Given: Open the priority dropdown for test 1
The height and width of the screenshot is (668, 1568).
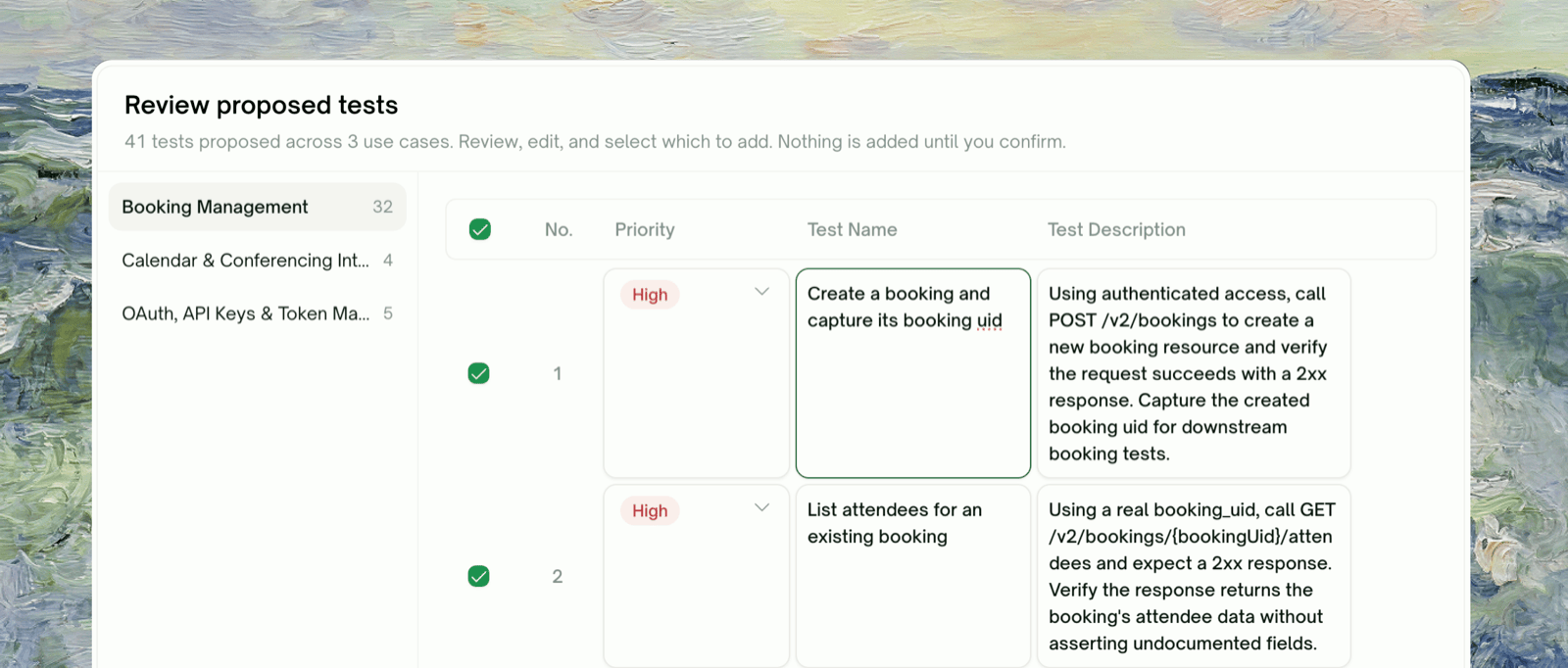Looking at the screenshot, I should (761, 292).
